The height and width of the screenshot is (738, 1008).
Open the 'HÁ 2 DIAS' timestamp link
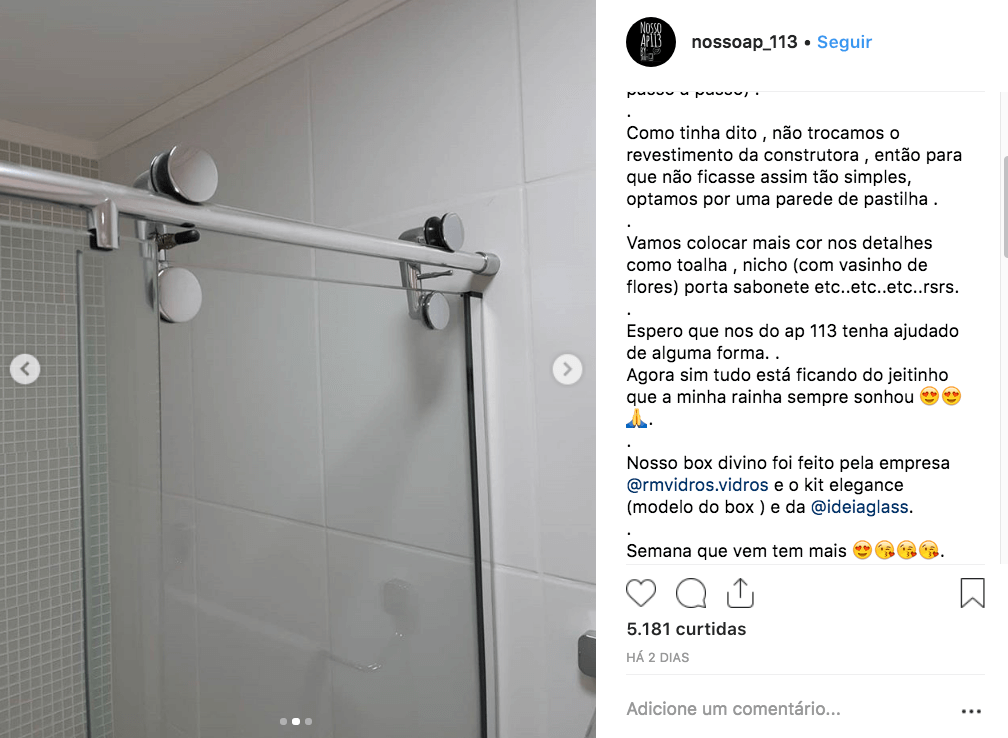658,658
